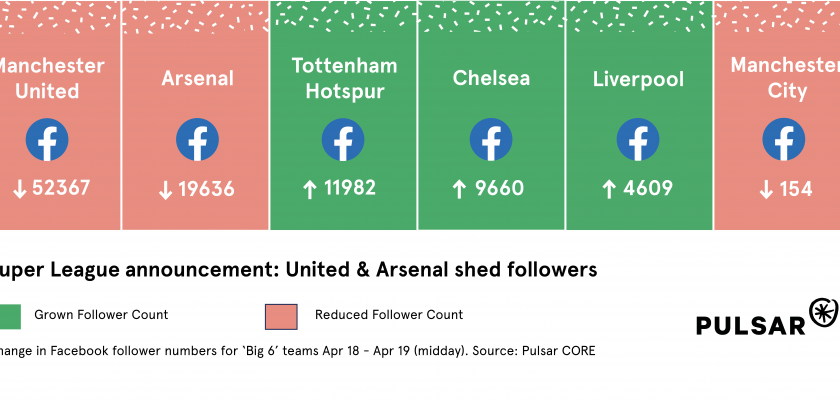Click the PULSAR brand wordmark

point(751,324)
